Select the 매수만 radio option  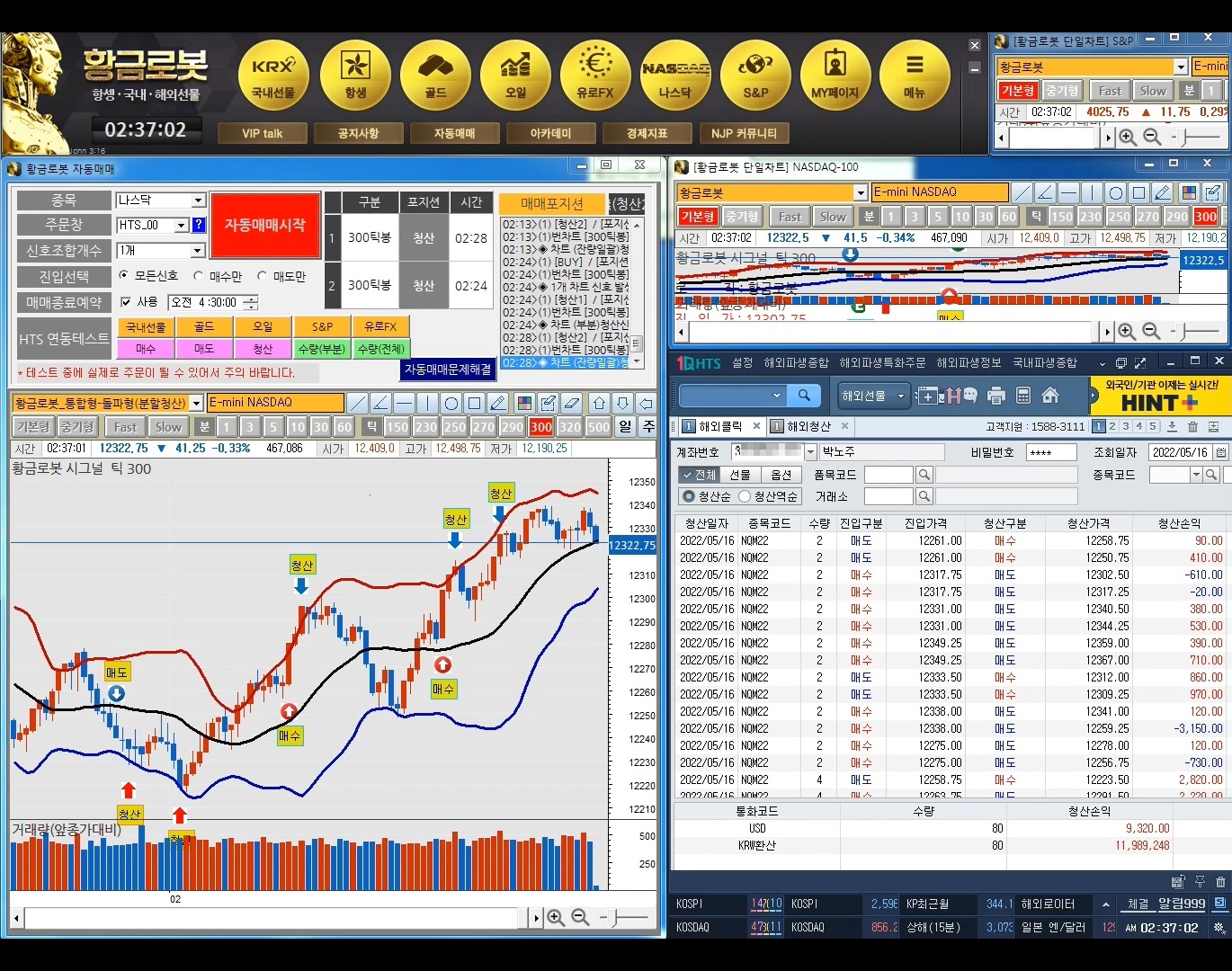[198, 276]
